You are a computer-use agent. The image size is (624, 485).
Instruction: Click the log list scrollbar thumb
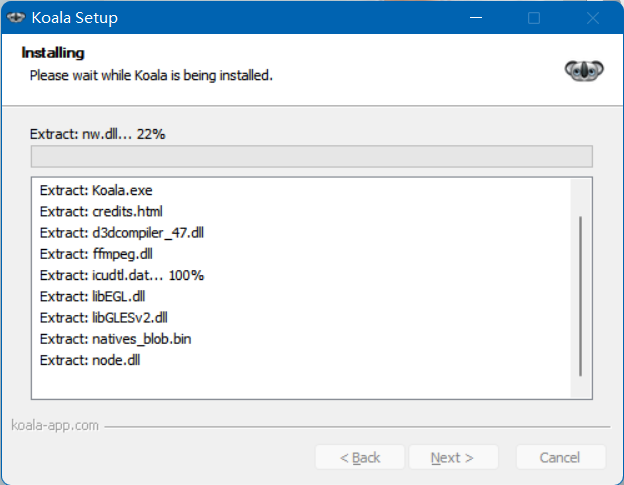click(580, 296)
